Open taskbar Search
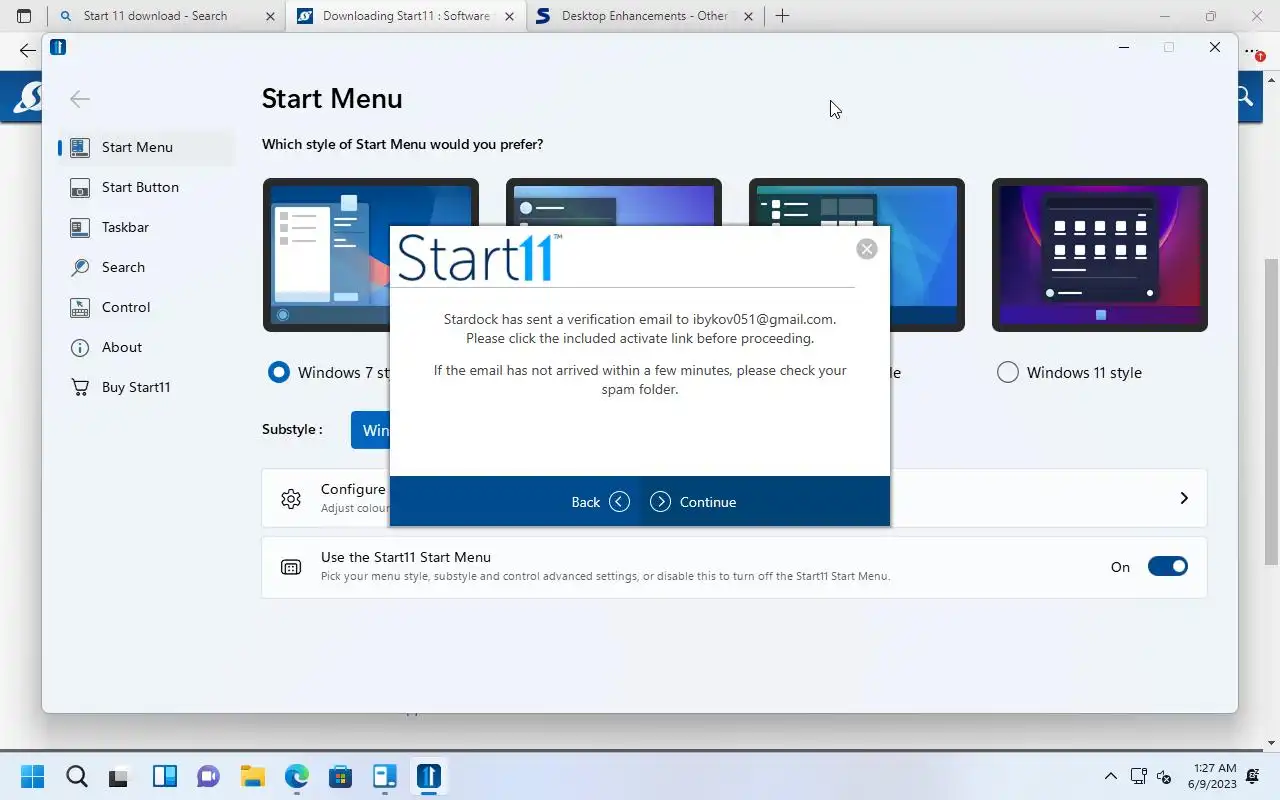 (x=76, y=777)
